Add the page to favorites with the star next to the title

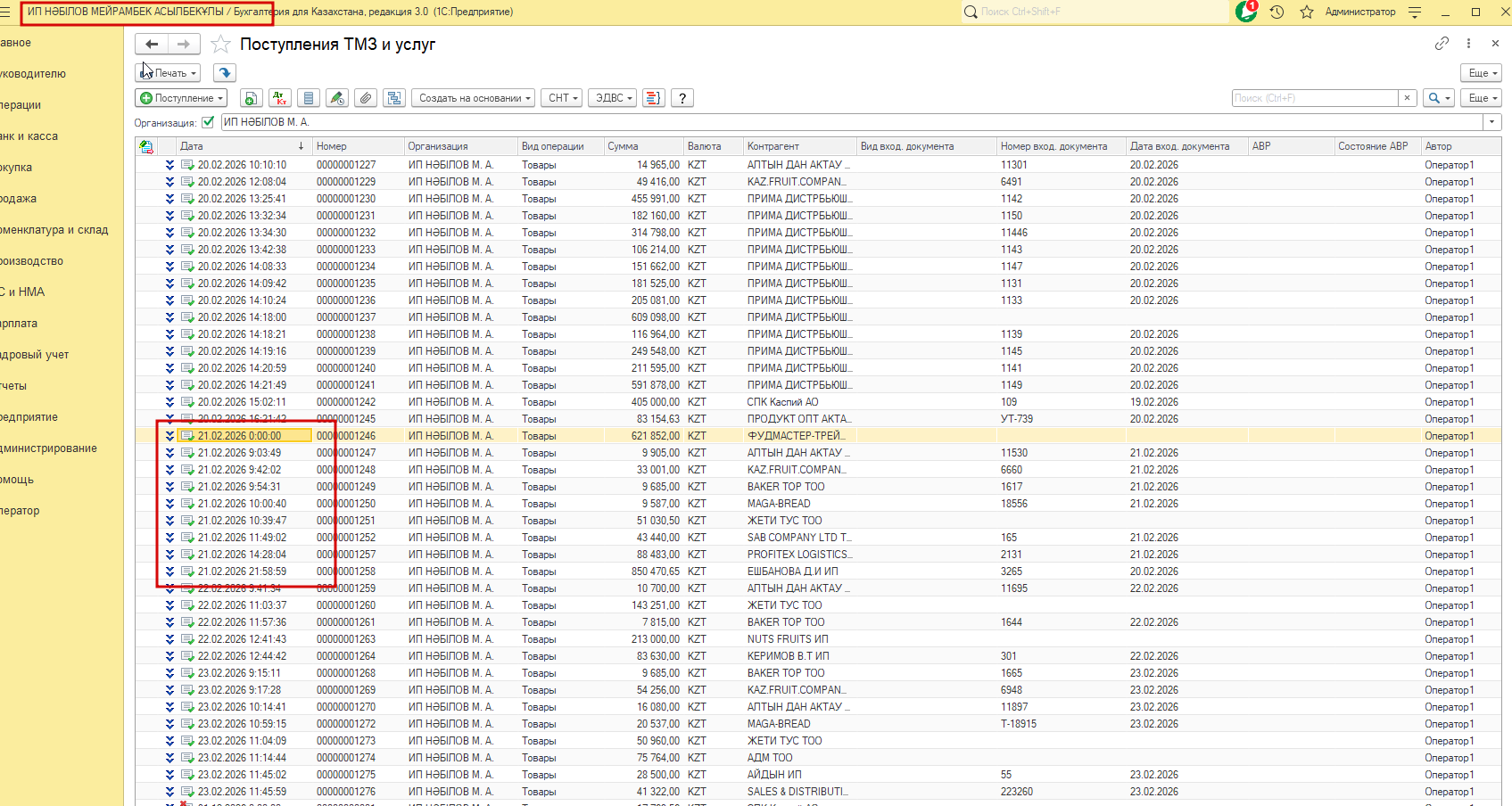coord(221,45)
